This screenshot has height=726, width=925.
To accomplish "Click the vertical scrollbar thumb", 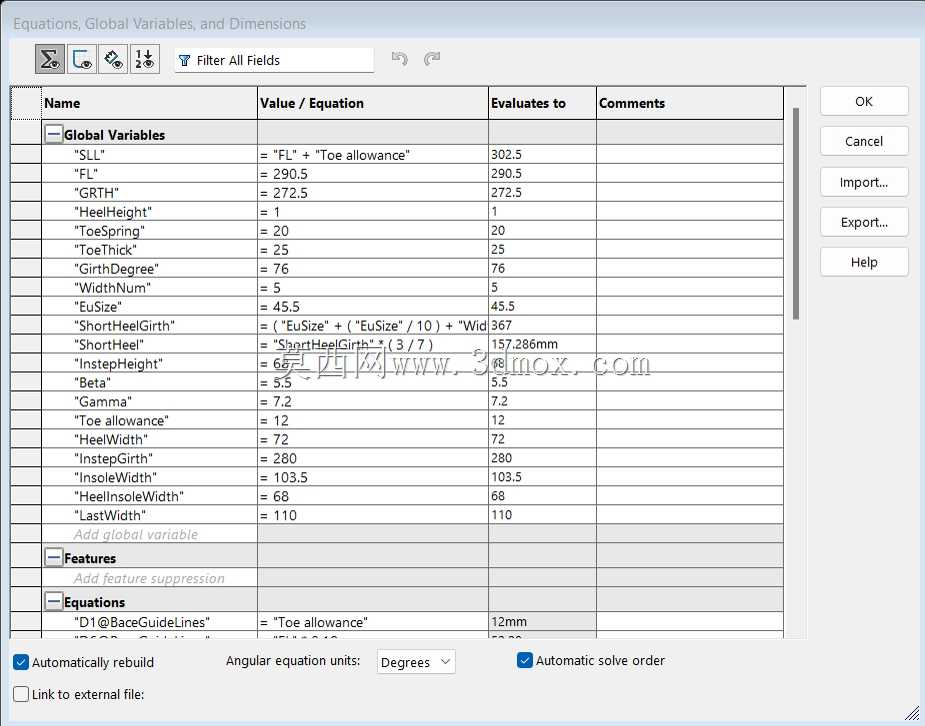I will coord(796,213).
